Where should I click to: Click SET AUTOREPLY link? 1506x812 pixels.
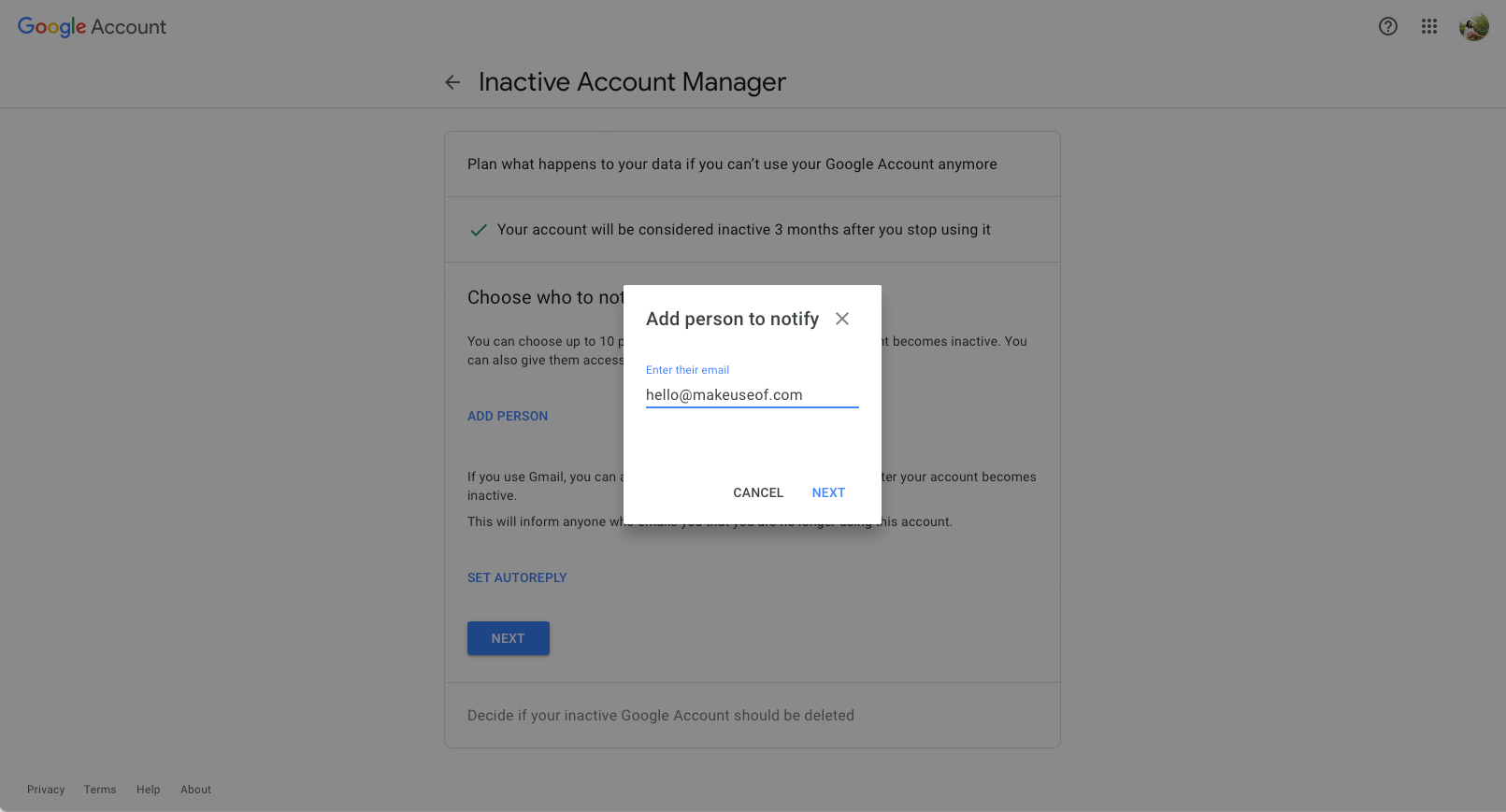(x=517, y=577)
